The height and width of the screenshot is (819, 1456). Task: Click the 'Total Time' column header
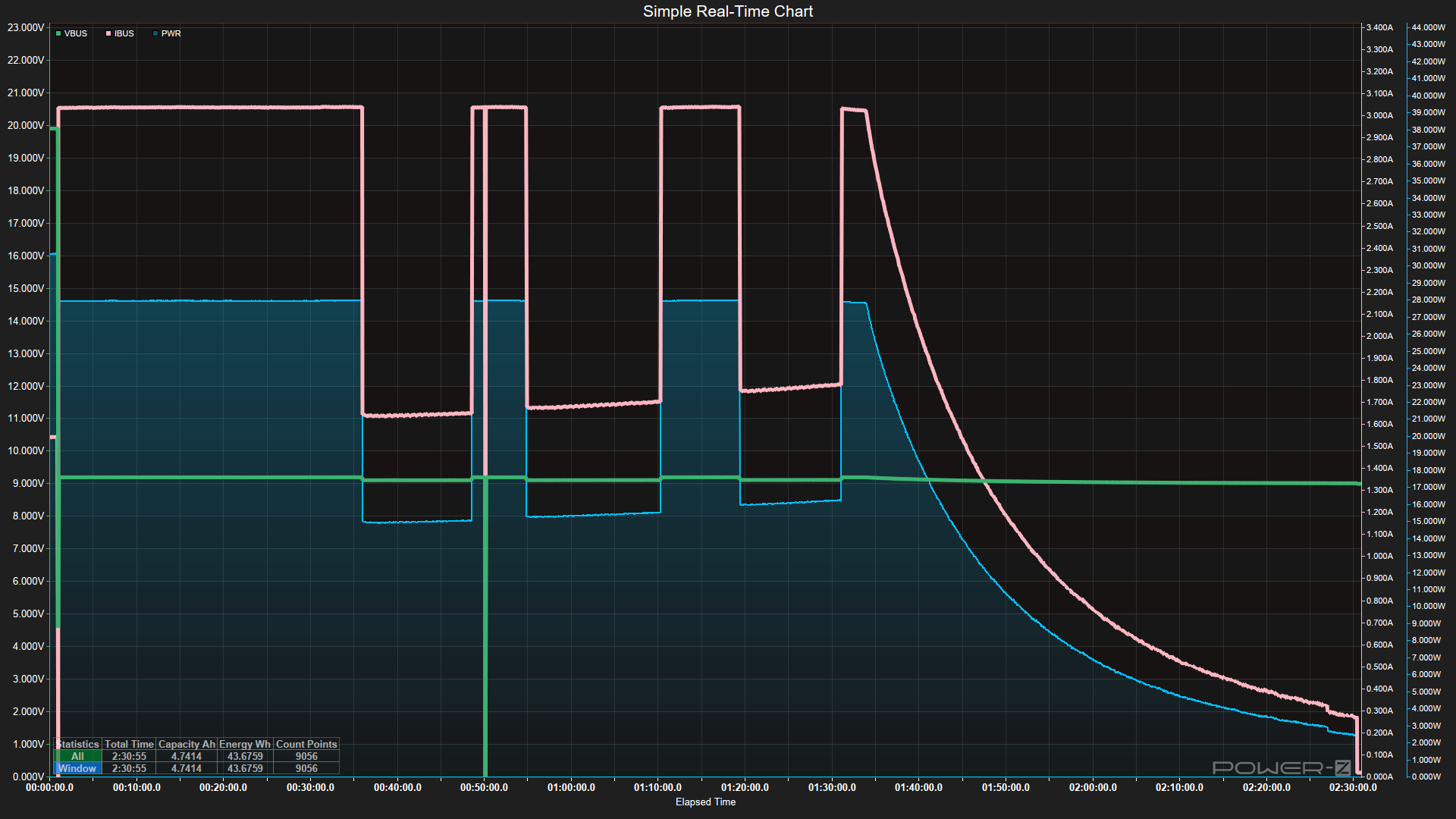[129, 744]
